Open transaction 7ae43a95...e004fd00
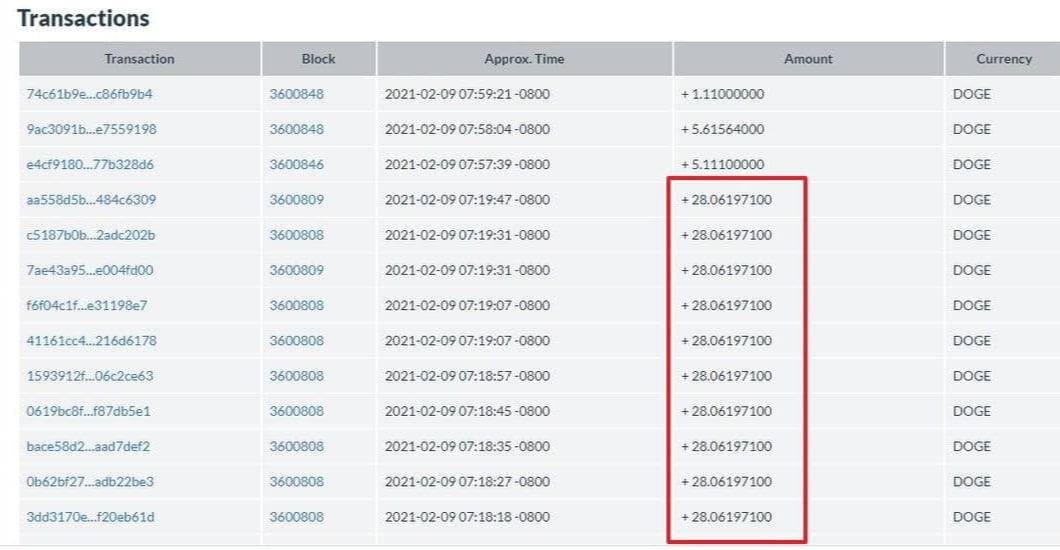This screenshot has height=550, width=1060. click(90, 270)
